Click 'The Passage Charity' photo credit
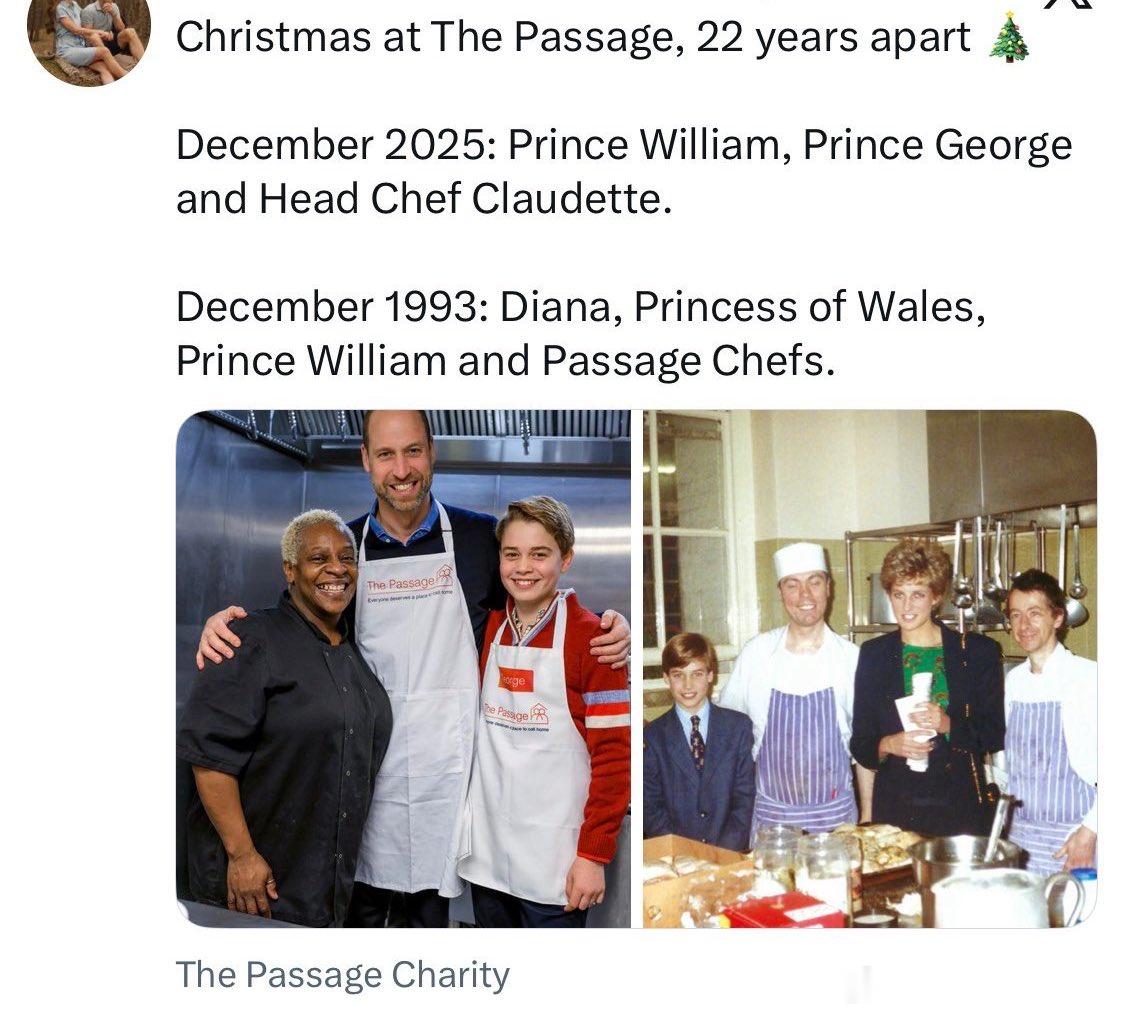Screen dimensions: 1125x1013 342,976
